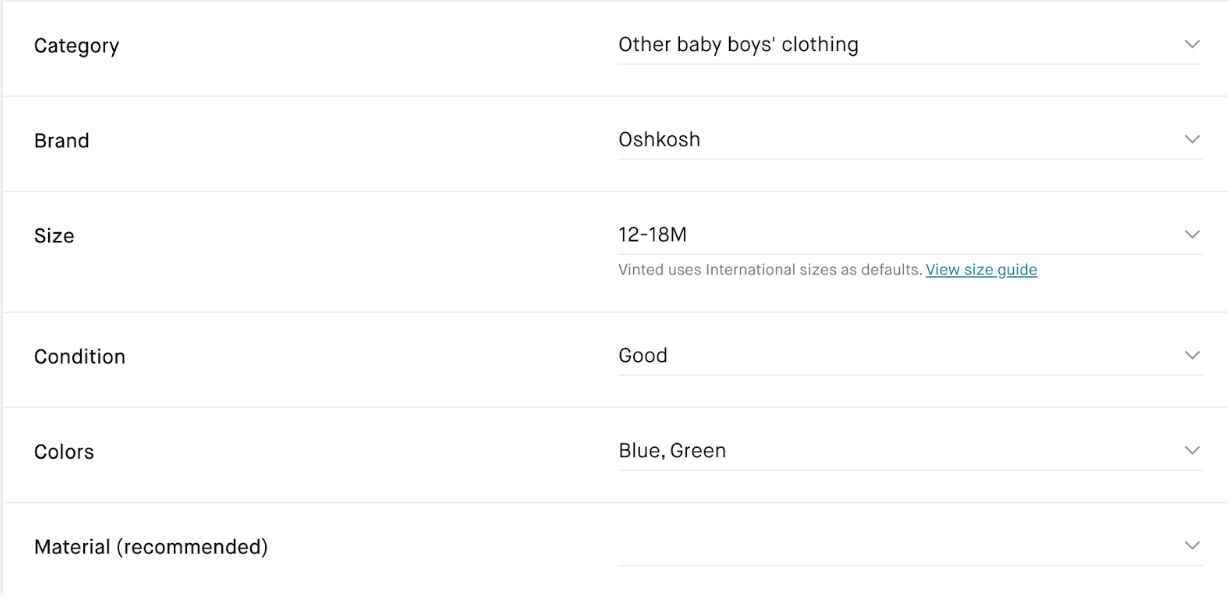Click the Category row label
Image resolution: width=1228 pixels, height=596 pixels.
pyautogui.click(x=76, y=42)
